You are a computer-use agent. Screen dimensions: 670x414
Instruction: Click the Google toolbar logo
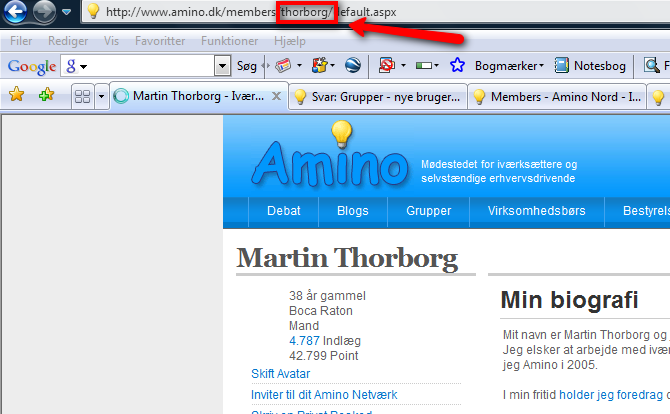(x=32, y=66)
